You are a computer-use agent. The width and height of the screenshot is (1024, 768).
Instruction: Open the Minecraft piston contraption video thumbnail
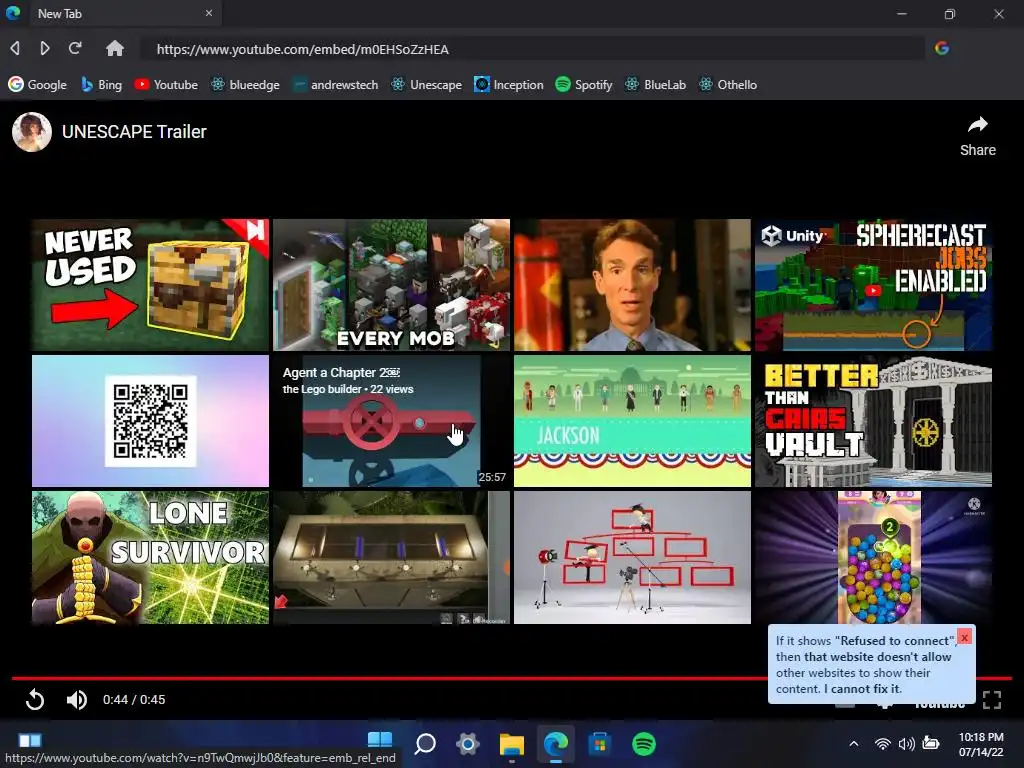point(391,557)
